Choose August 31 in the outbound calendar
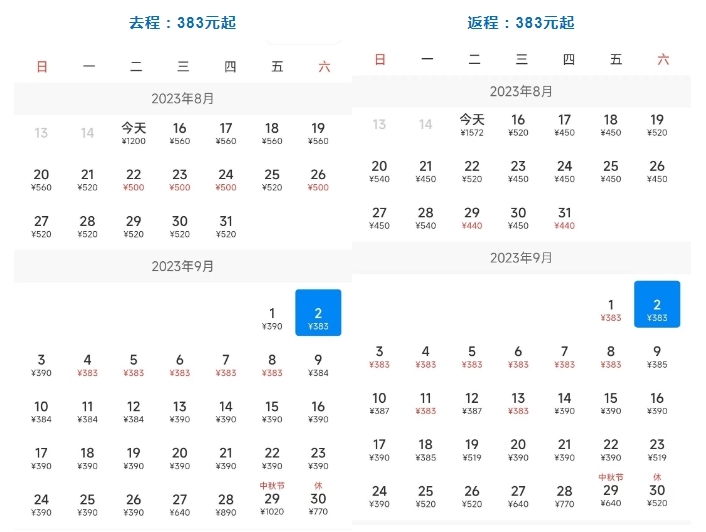706x532 pixels. point(226,227)
